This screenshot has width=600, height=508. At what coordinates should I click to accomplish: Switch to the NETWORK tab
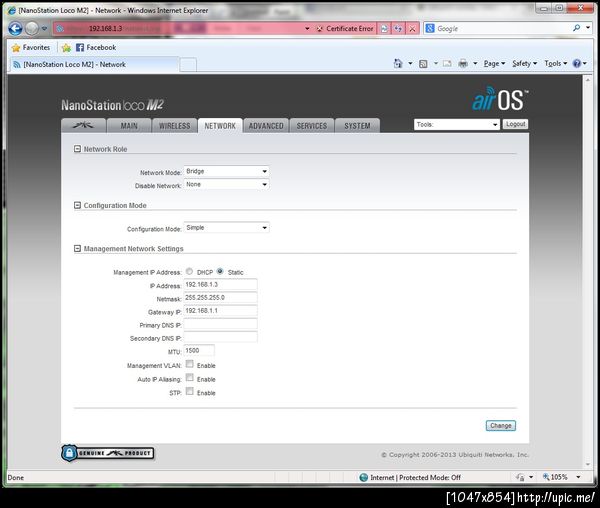[220, 126]
